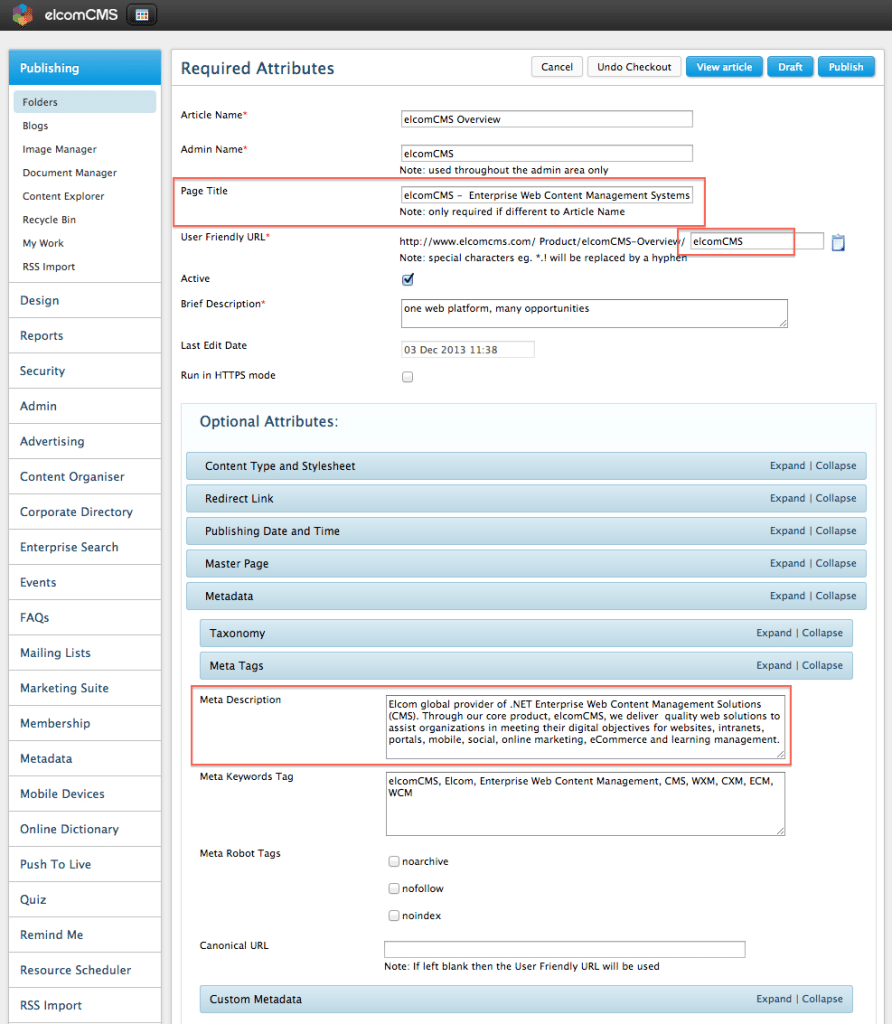
Task: Open the dashboard grid icon in the top bar
Action: pos(140,14)
